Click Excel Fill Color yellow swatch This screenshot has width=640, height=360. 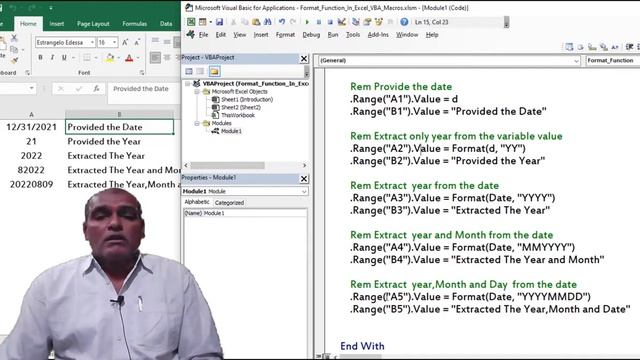110,58
